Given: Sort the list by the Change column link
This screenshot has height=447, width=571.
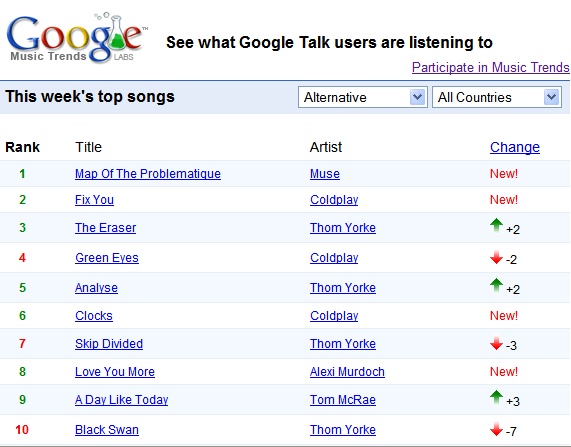Looking at the screenshot, I should tap(515, 147).
